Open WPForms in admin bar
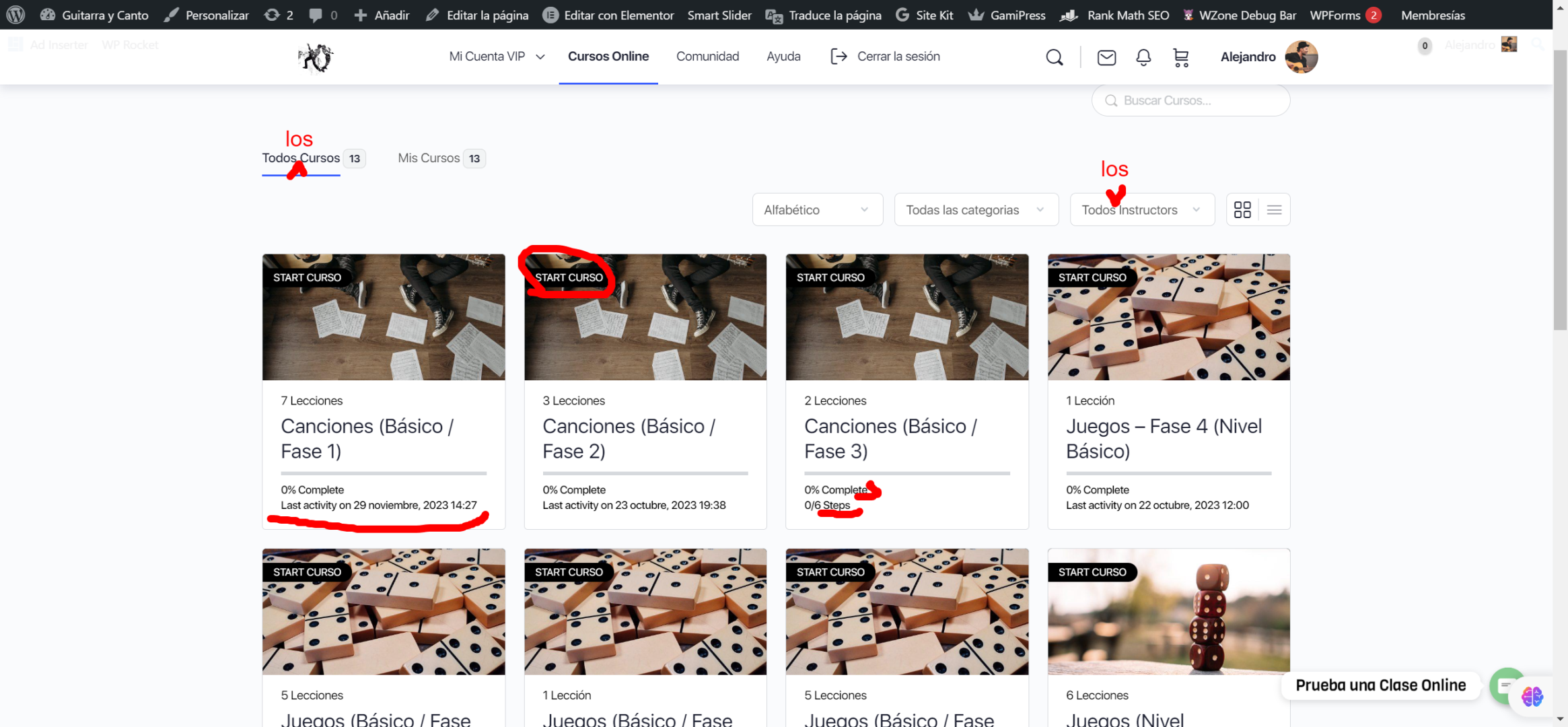Image resolution: width=1568 pixels, height=727 pixels. click(1345, 15)
